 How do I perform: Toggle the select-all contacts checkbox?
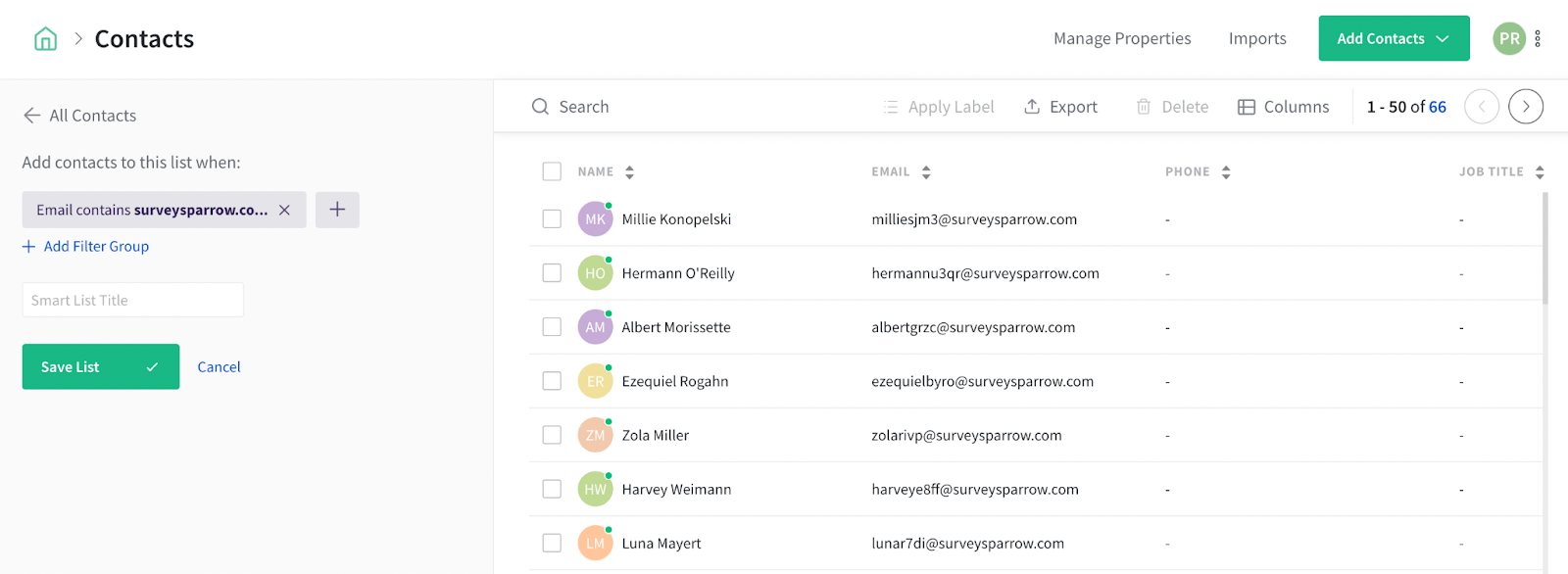coord(552,171)
